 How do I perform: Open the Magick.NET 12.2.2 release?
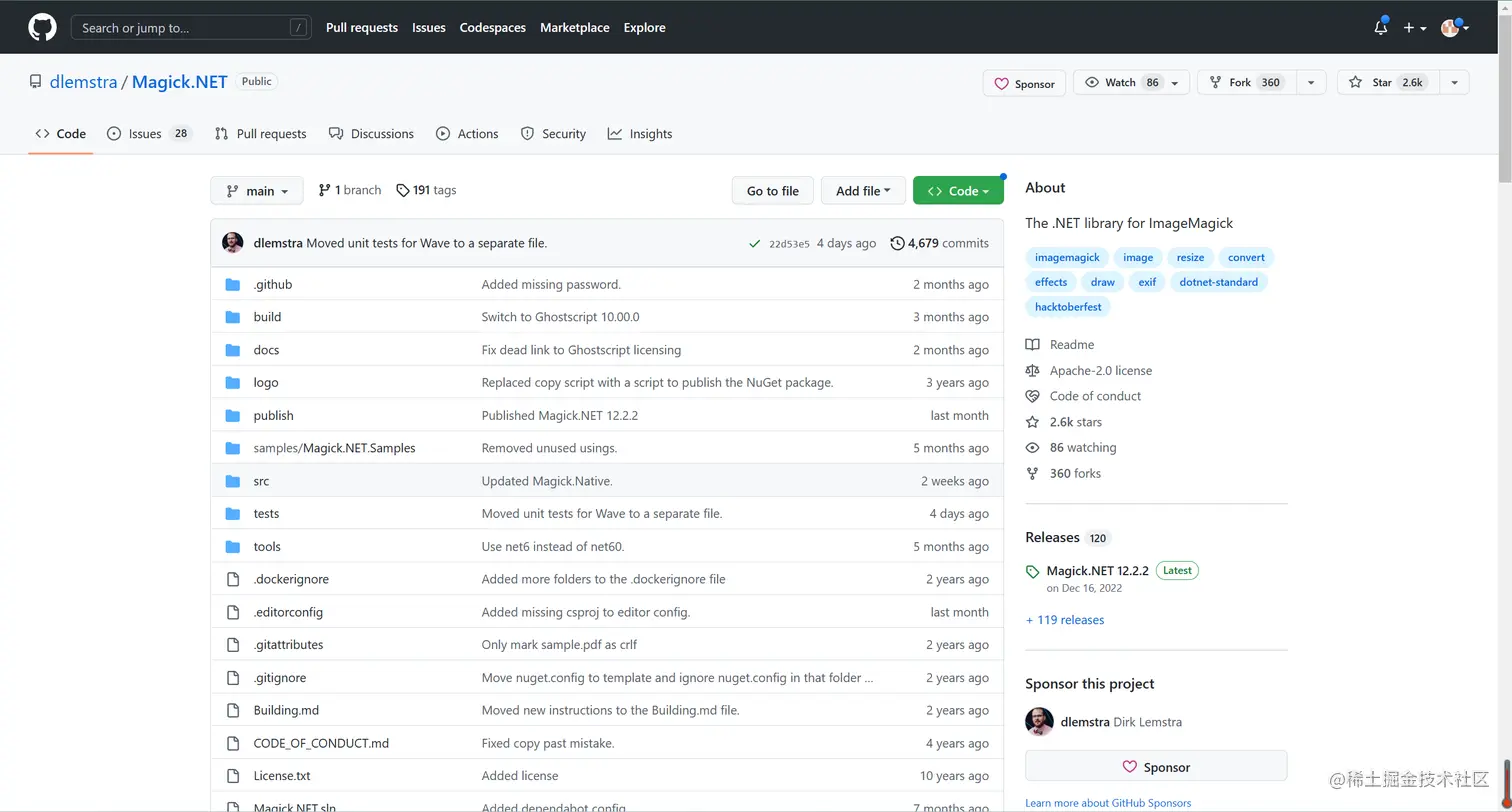click(x=1097, y=571)
